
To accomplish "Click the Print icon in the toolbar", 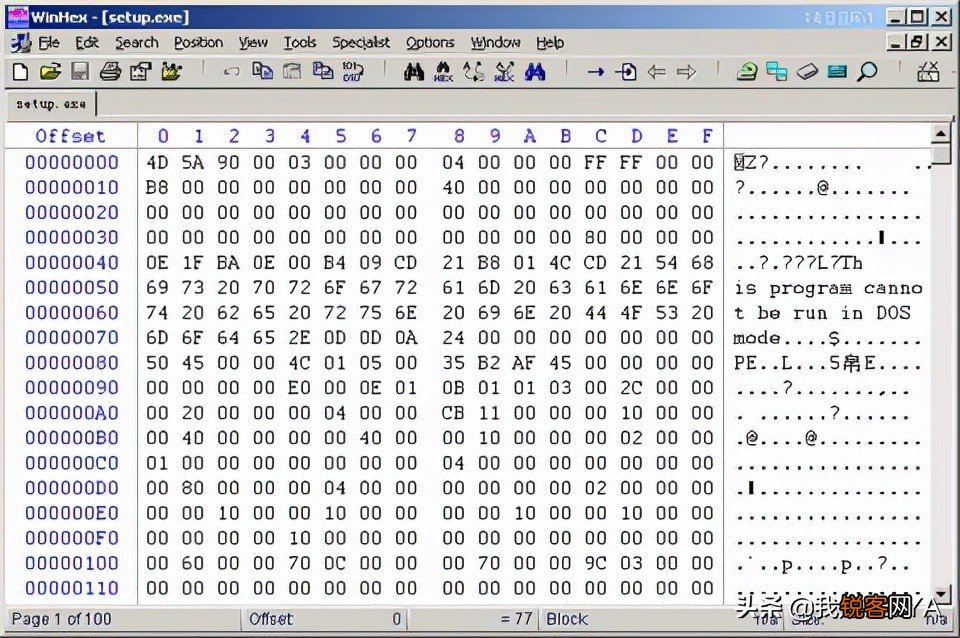I will (111, 72).
